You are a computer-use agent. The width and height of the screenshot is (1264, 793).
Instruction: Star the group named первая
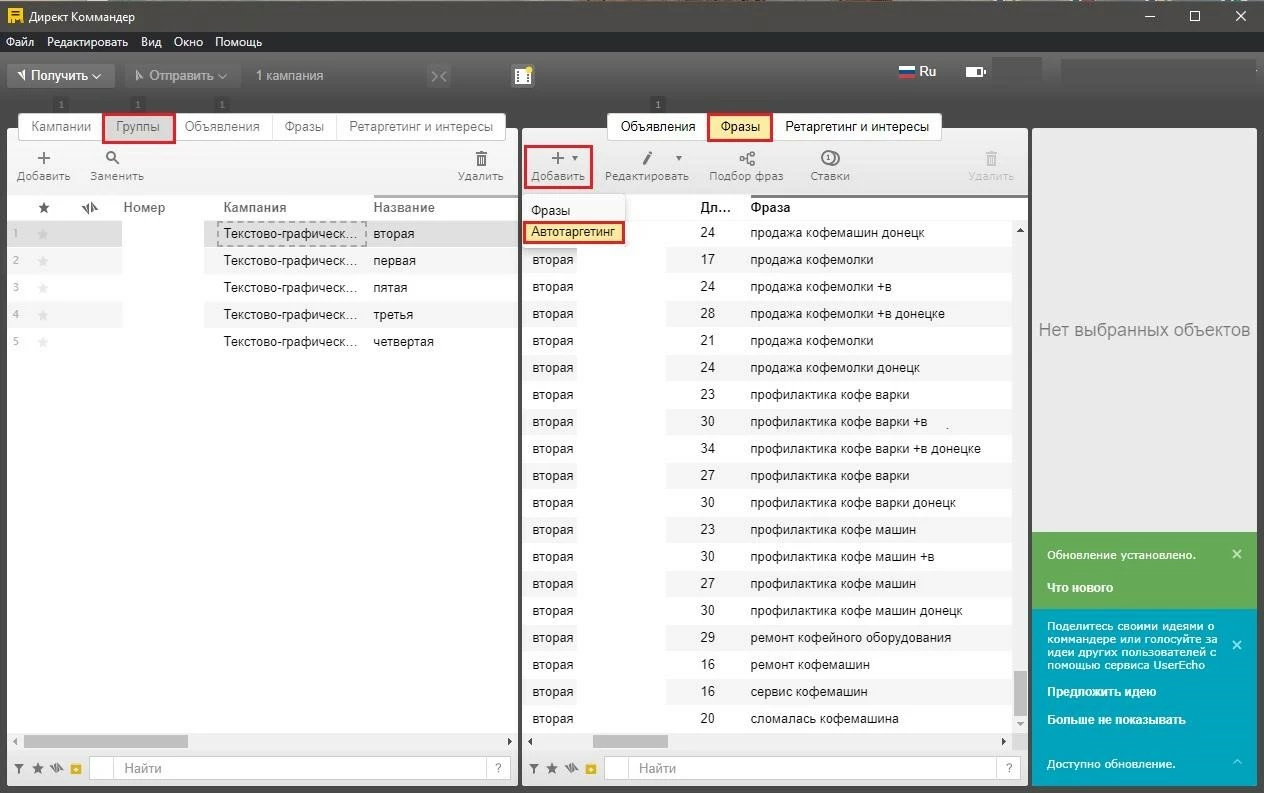pos(43,260)
